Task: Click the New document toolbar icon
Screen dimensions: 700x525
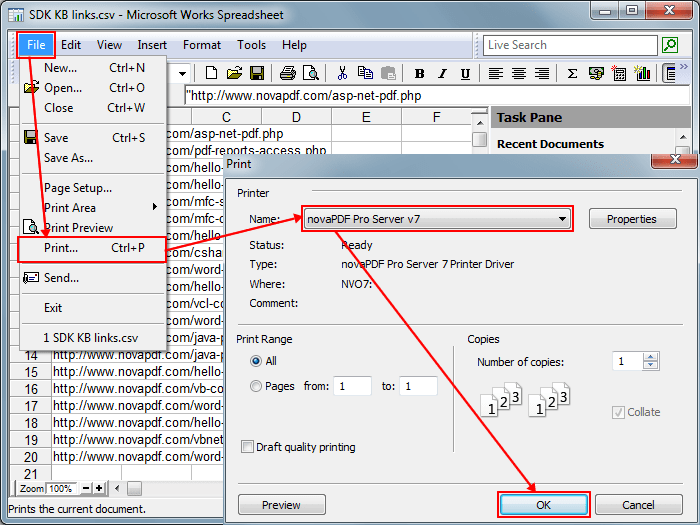Action: click(211, 73)
